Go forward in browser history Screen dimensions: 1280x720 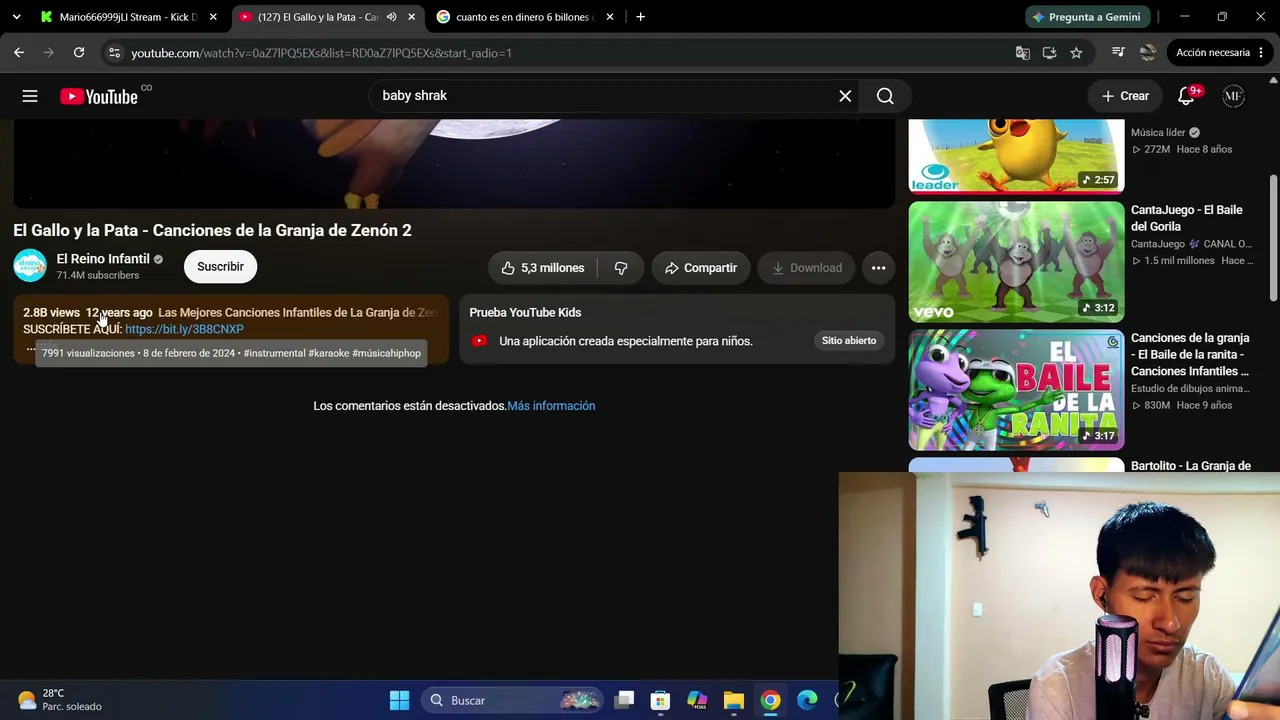tap(49, 53)
